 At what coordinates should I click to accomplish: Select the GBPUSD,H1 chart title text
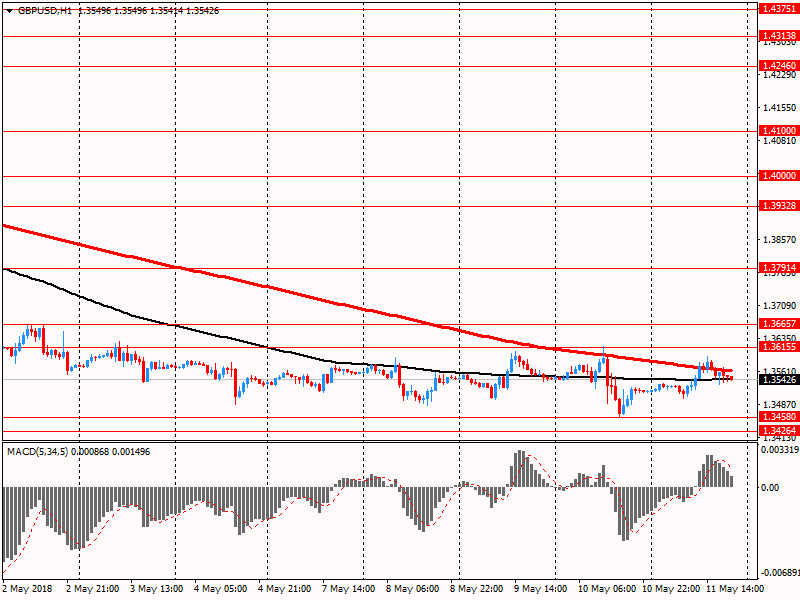[x=45, y=11]
